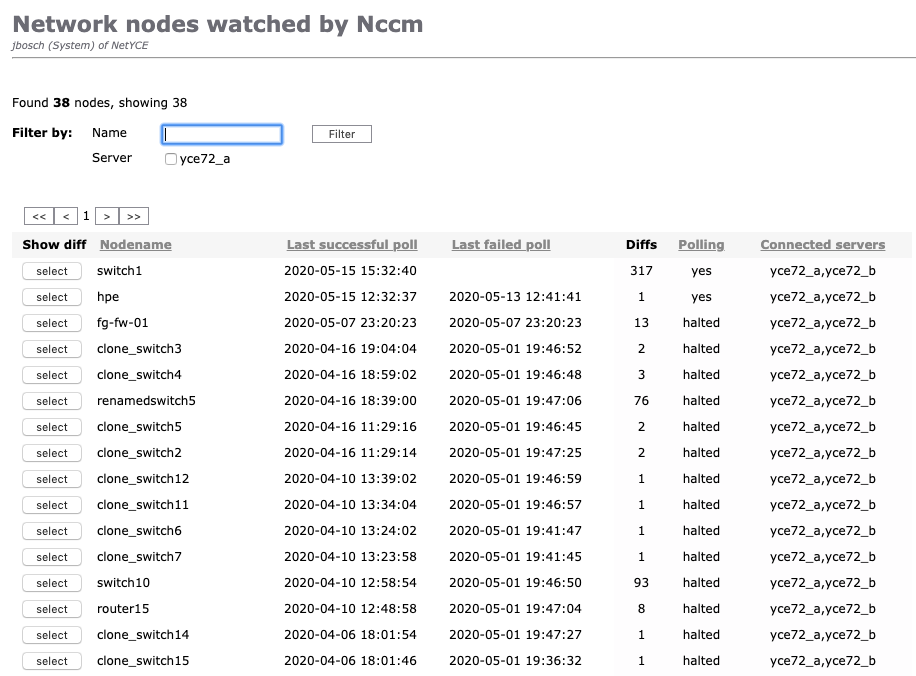Go to next page with > button
916x676 pixels.
tap(107, 216)
